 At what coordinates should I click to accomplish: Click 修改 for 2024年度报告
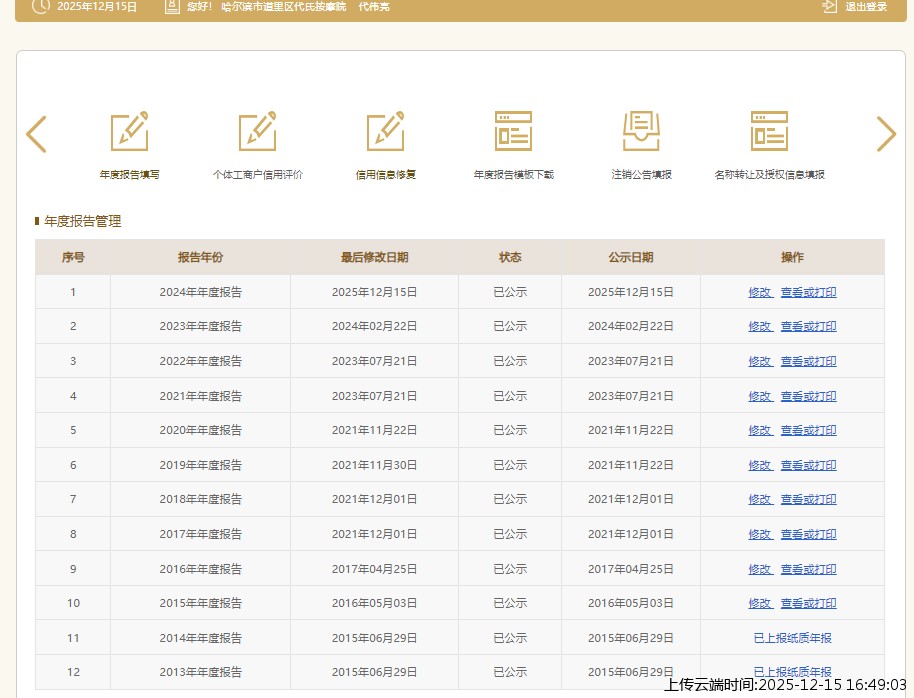pyautogui.click(x=760, y=293)
